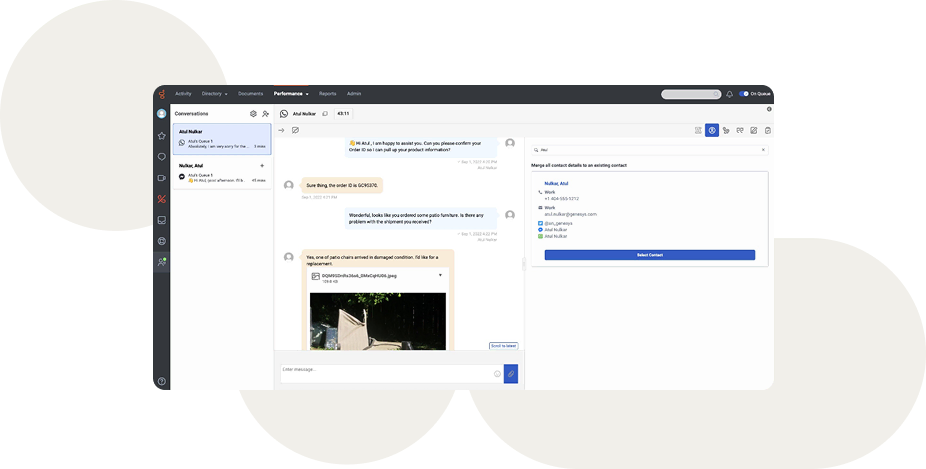Go to the Admin menu

354,93
